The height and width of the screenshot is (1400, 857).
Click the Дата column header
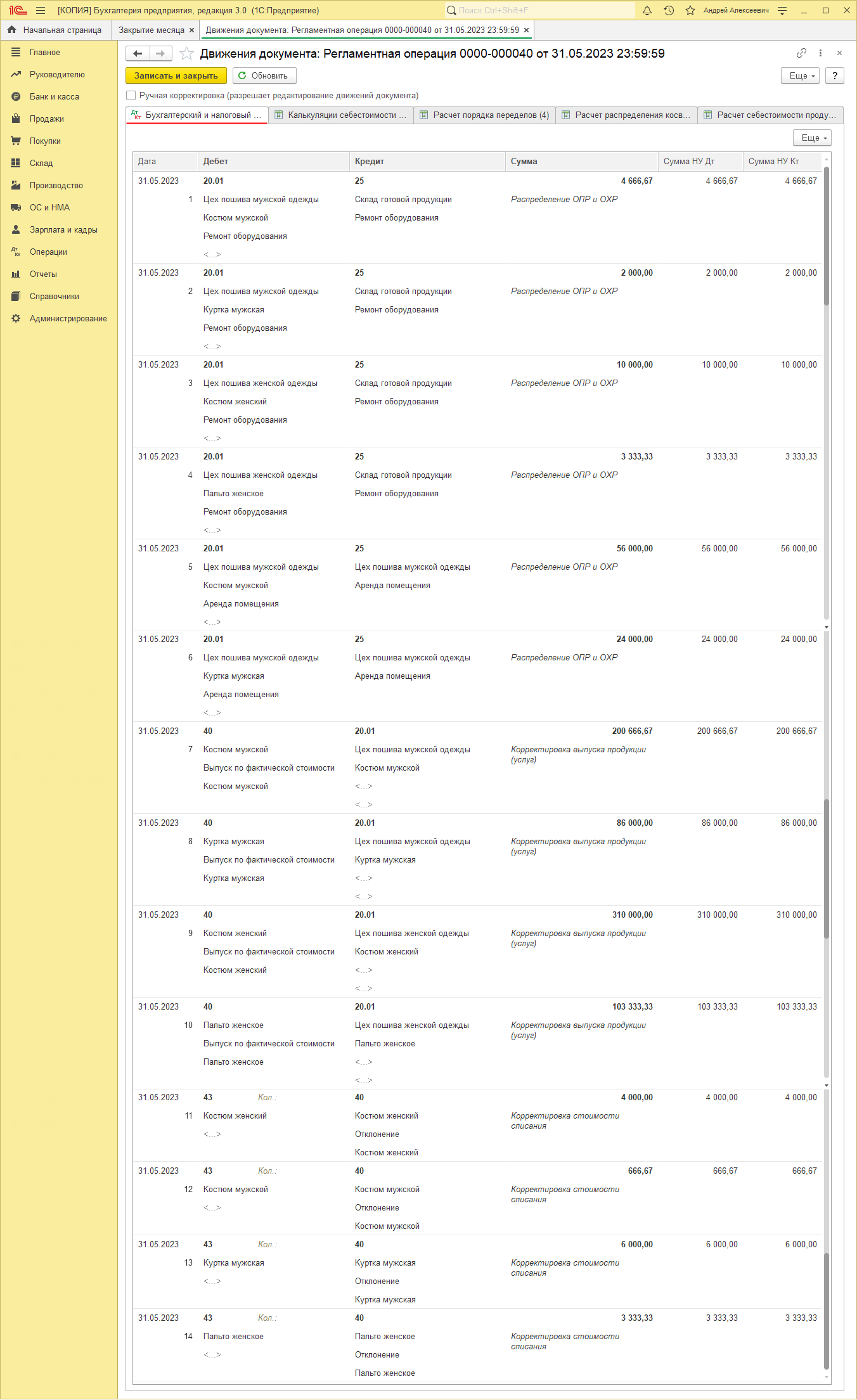click(x=165, y=162)
